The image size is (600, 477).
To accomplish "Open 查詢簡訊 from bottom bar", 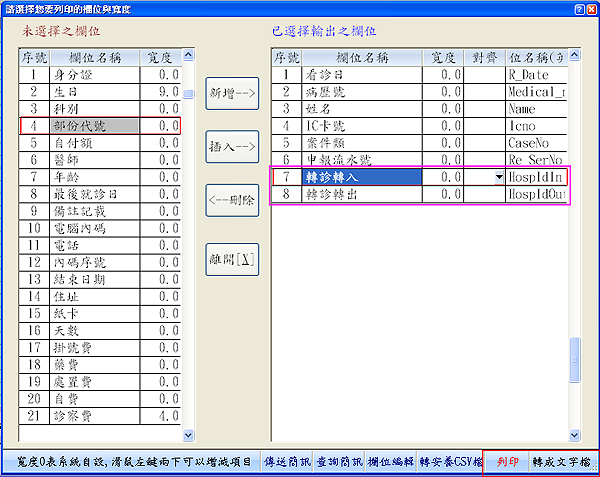I will (338, 462).
